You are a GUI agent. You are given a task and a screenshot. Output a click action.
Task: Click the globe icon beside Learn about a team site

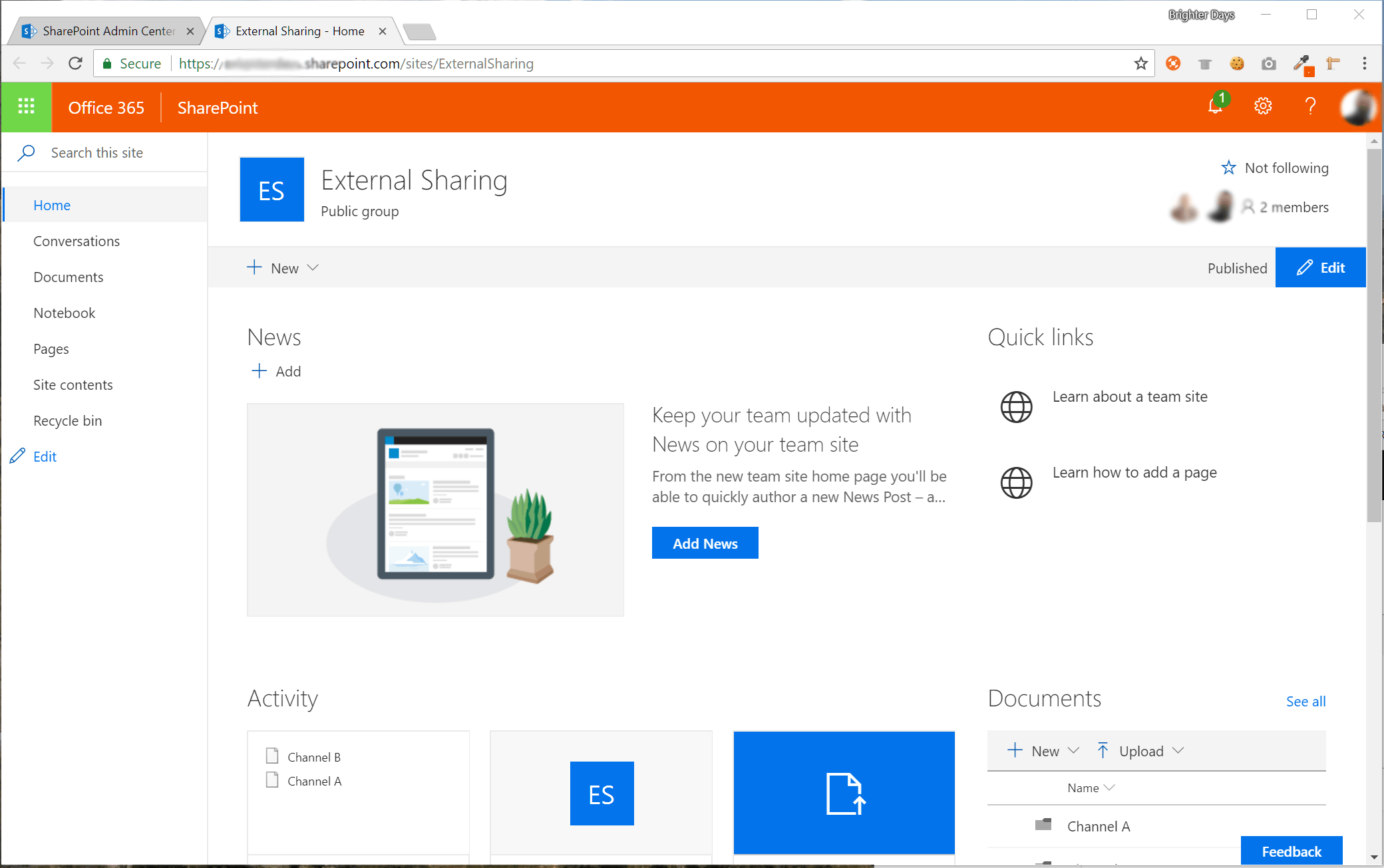(1017, 406)
